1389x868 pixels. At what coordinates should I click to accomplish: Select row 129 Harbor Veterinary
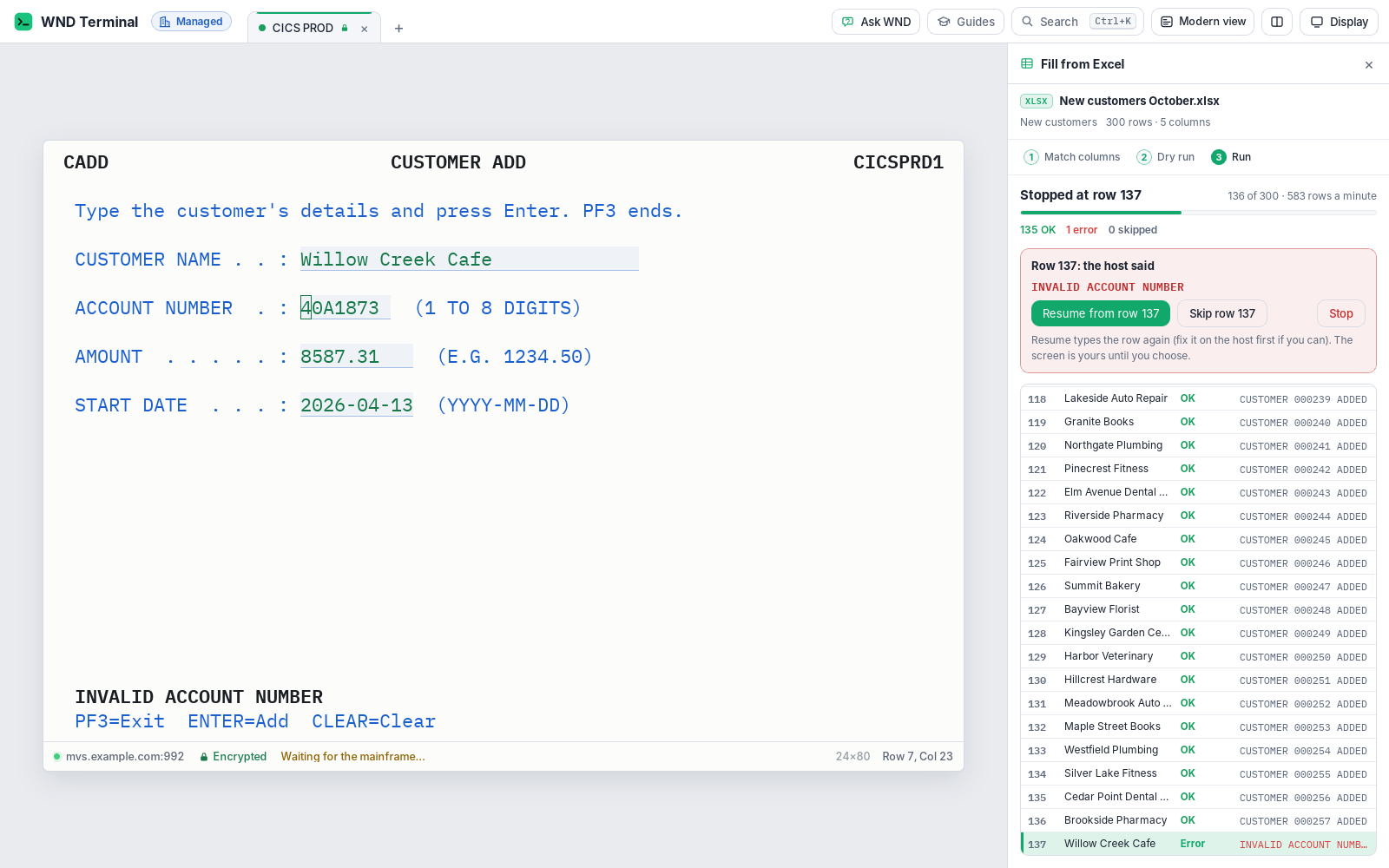tap(1198, 656)
